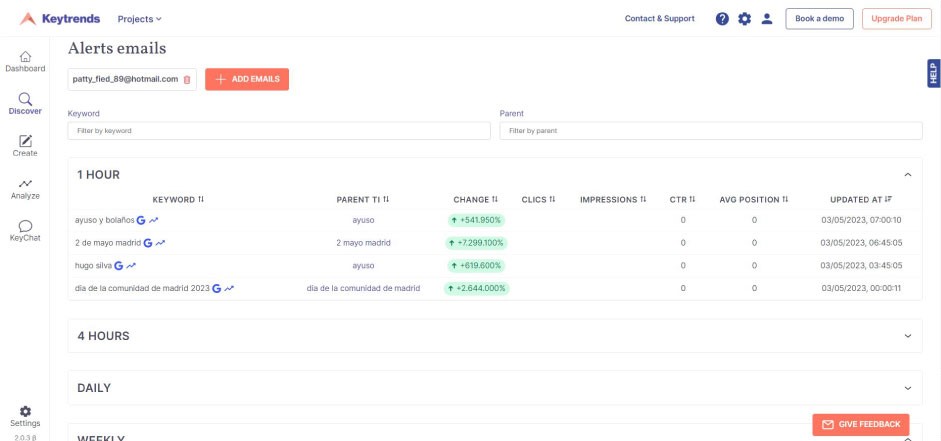Open the help question mark icon
The image size is (941, 441).
click(x=722, y=19)
